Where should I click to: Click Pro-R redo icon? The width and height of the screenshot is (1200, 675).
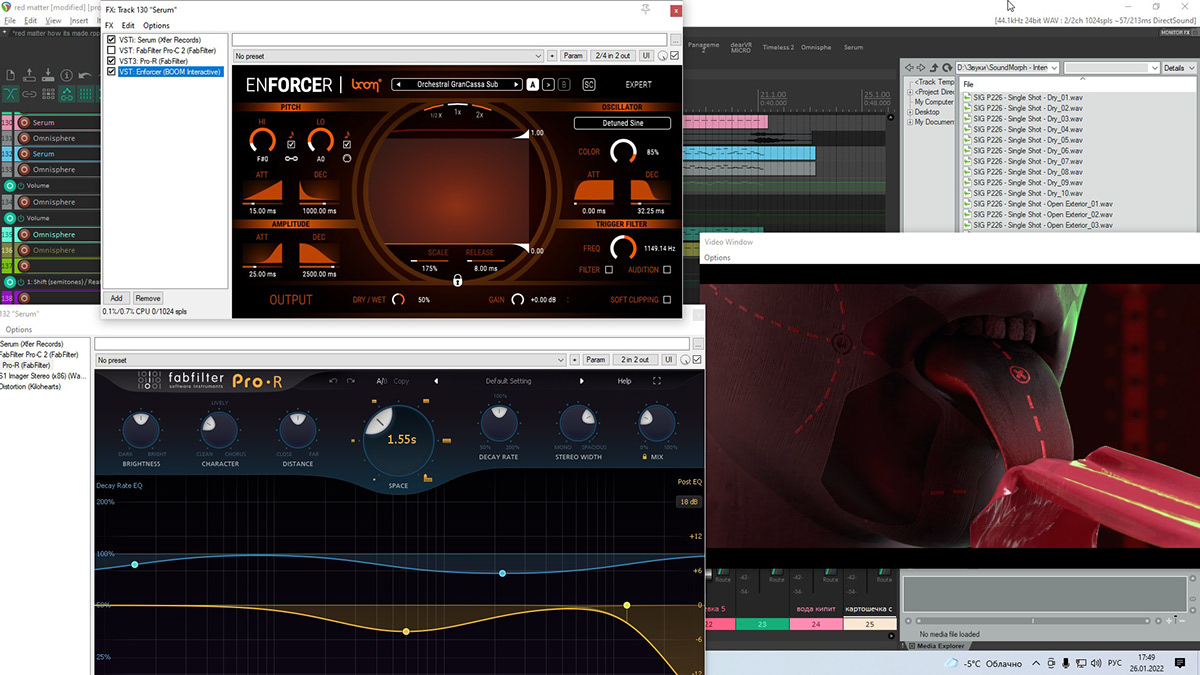[x=351, y=381]
